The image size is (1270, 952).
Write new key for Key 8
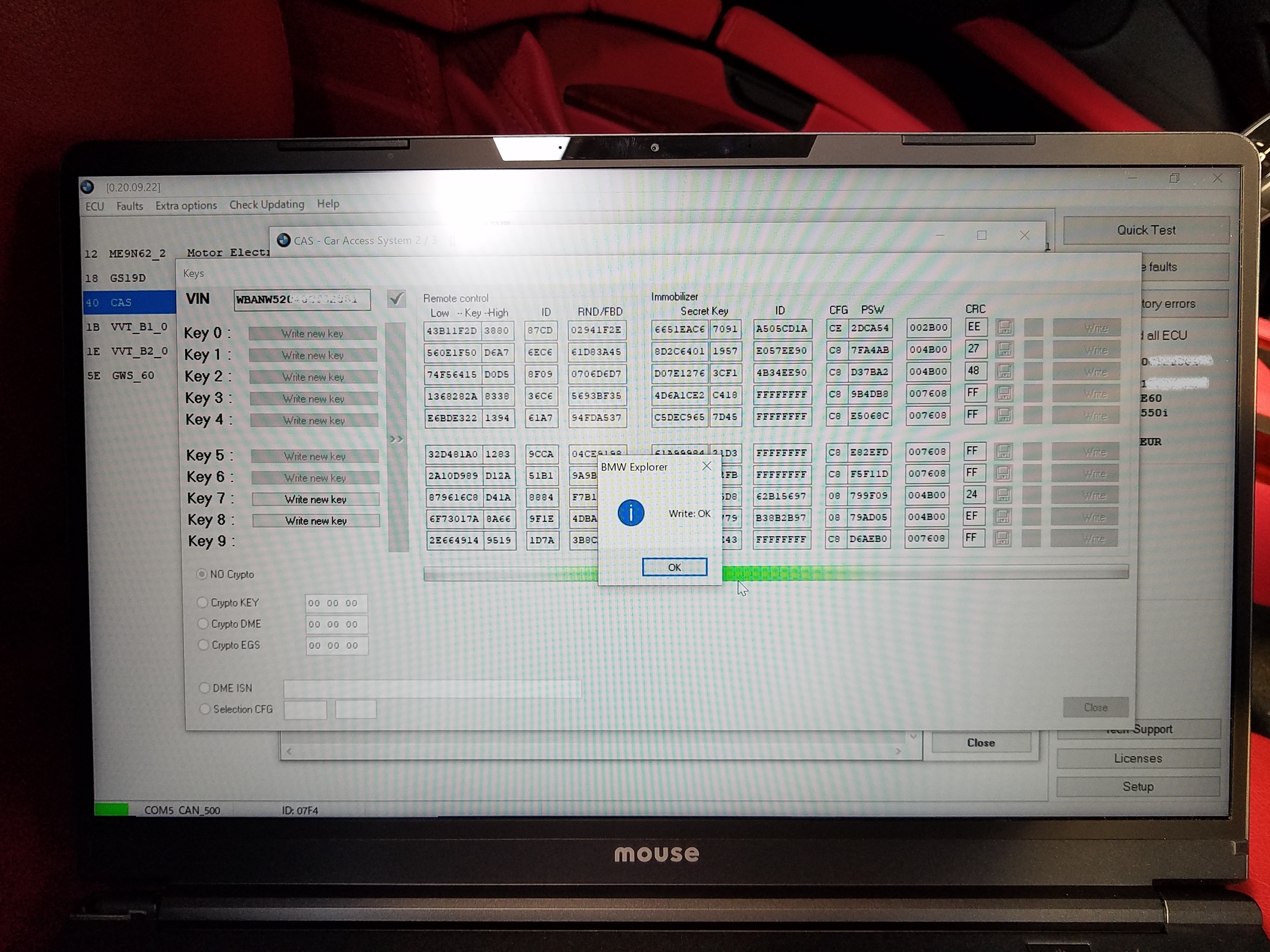[x=316, y=521]
